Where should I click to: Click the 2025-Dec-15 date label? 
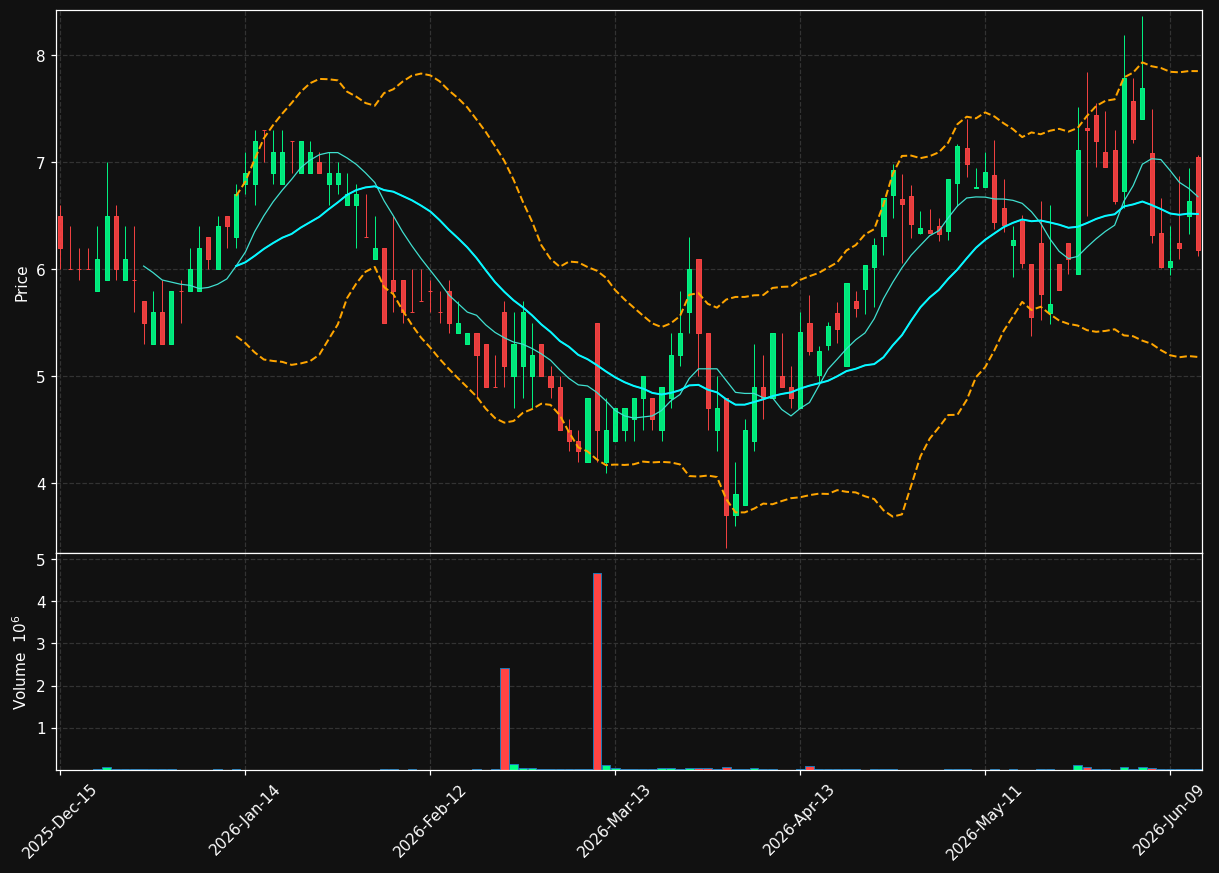[x=60, y=821]
